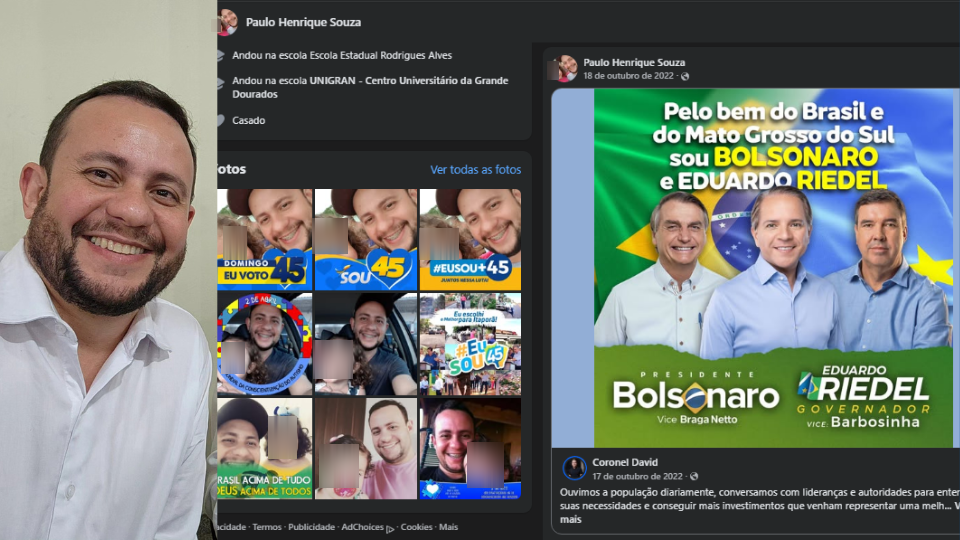Open the Cookies footer link
The width and height of the screenshot is (960, 540).
pyautogui.click(x=416, y=527)
